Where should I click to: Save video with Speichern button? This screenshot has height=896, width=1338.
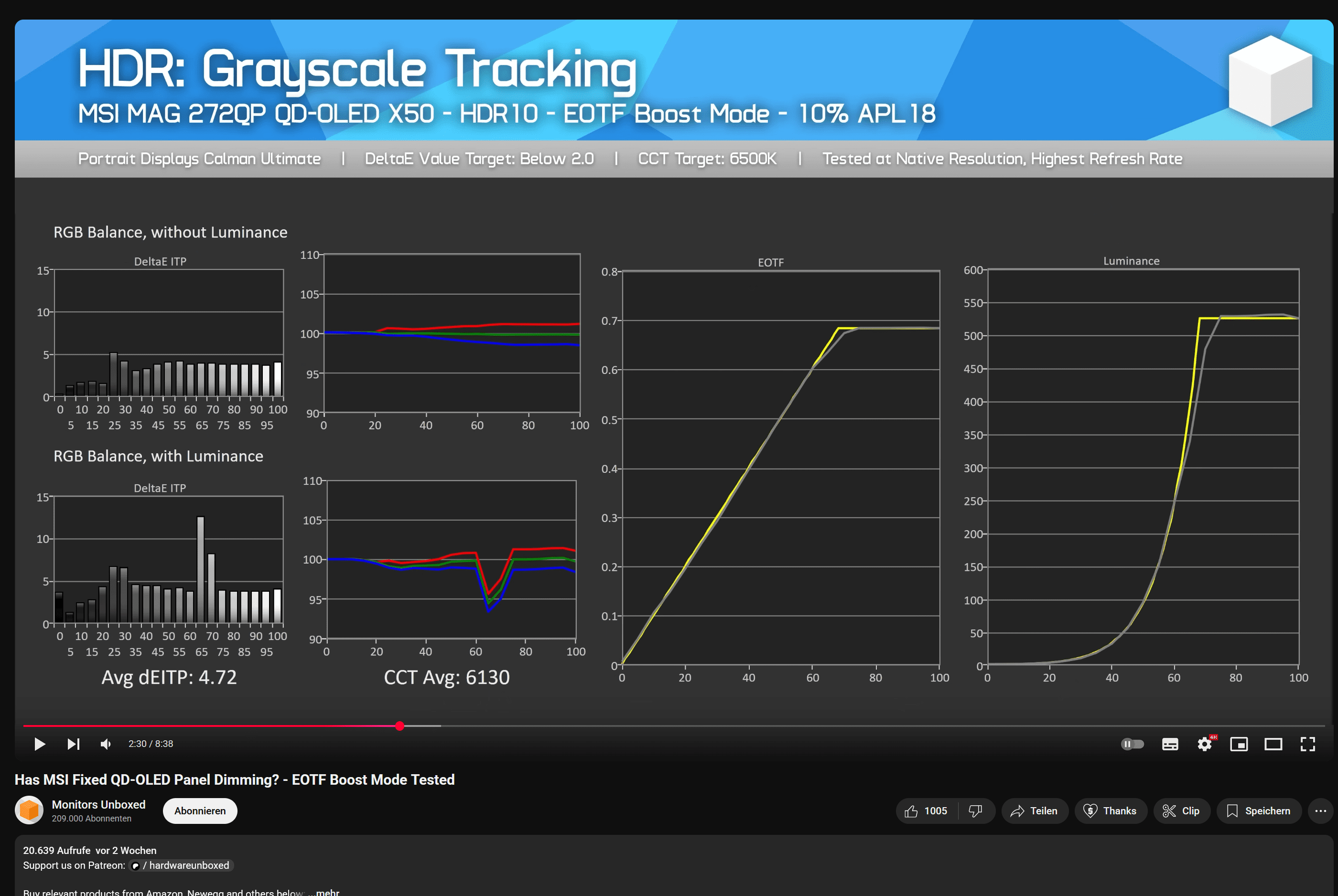(x=1259, y=811)
